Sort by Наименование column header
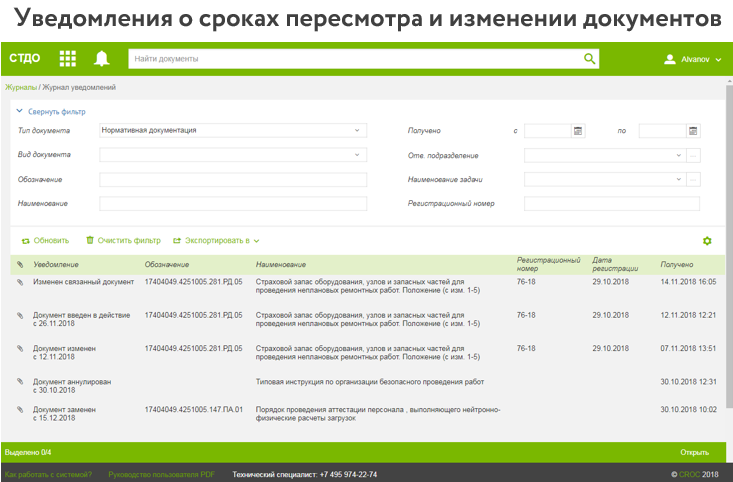The image size is (733, 482). click(x=280, y=265)
